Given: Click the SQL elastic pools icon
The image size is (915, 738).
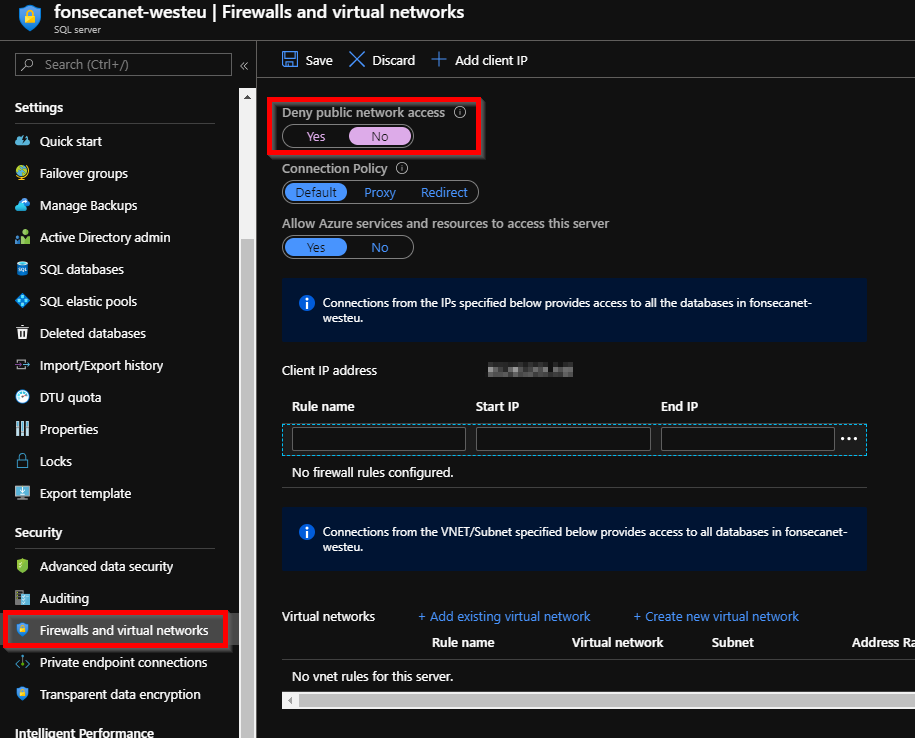Looking at the screenshot, I should [x=22, y=301].
